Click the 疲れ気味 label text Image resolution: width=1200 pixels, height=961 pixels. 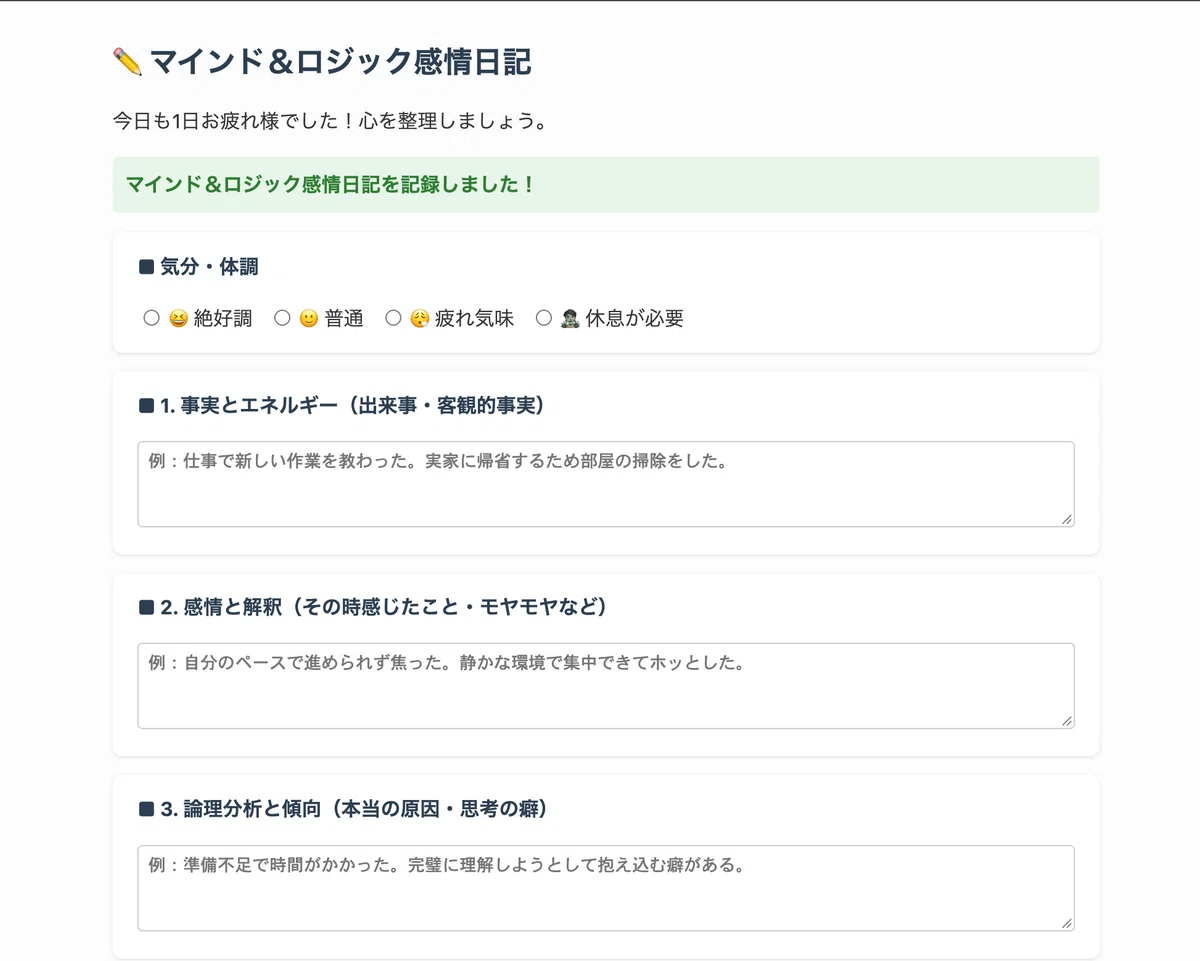point(474,319)
